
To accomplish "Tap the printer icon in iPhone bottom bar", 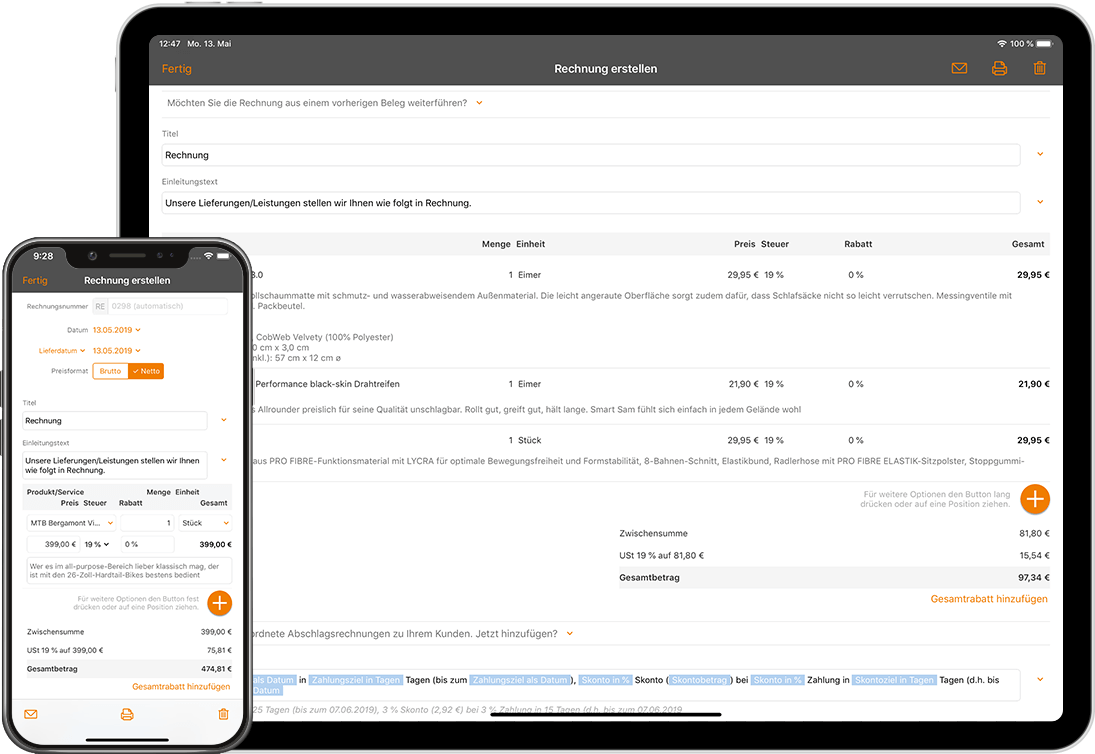I will coord(127,714).
